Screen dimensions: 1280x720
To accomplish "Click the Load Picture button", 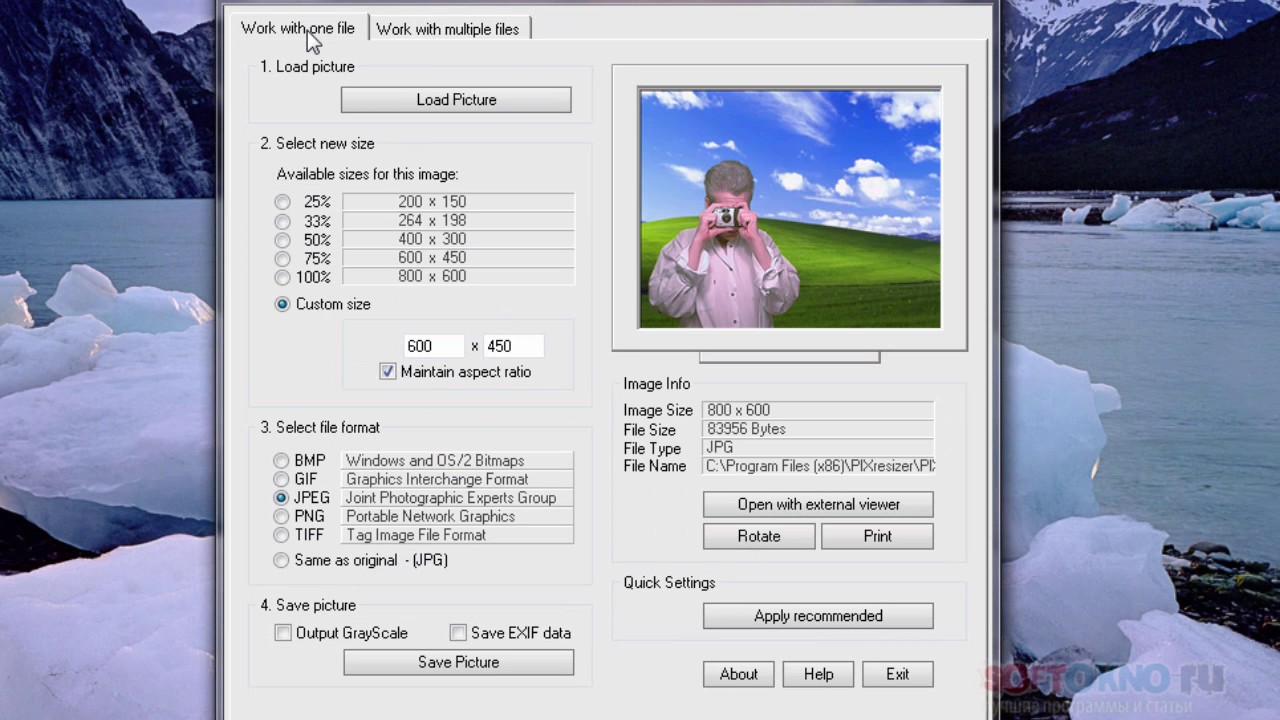I will click(x=456, y=100).
